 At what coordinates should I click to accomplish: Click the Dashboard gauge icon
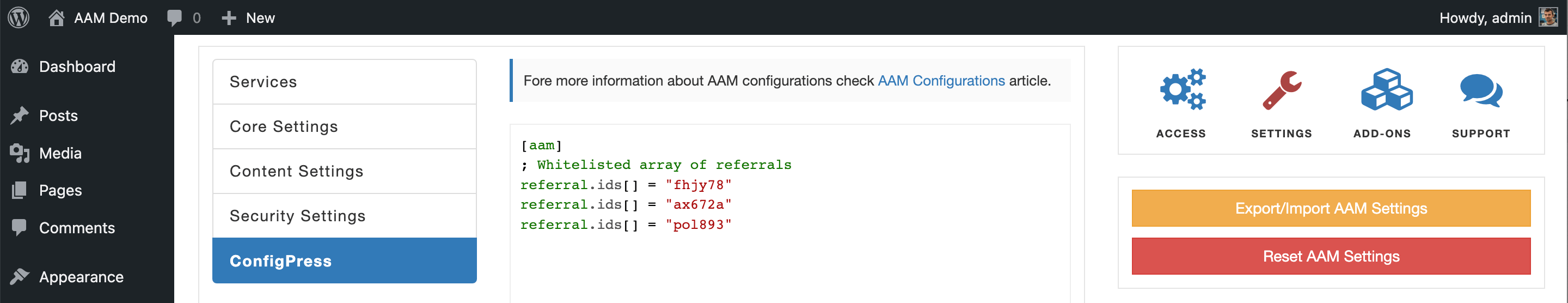pos(20,66)
